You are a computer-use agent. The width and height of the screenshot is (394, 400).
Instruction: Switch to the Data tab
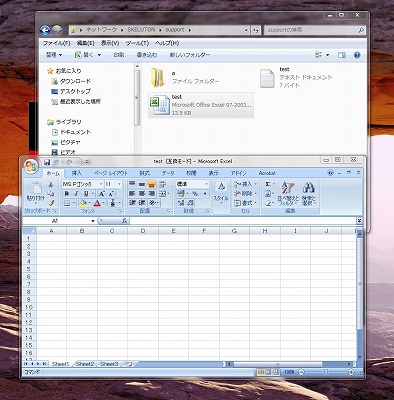tap(168, 173)
